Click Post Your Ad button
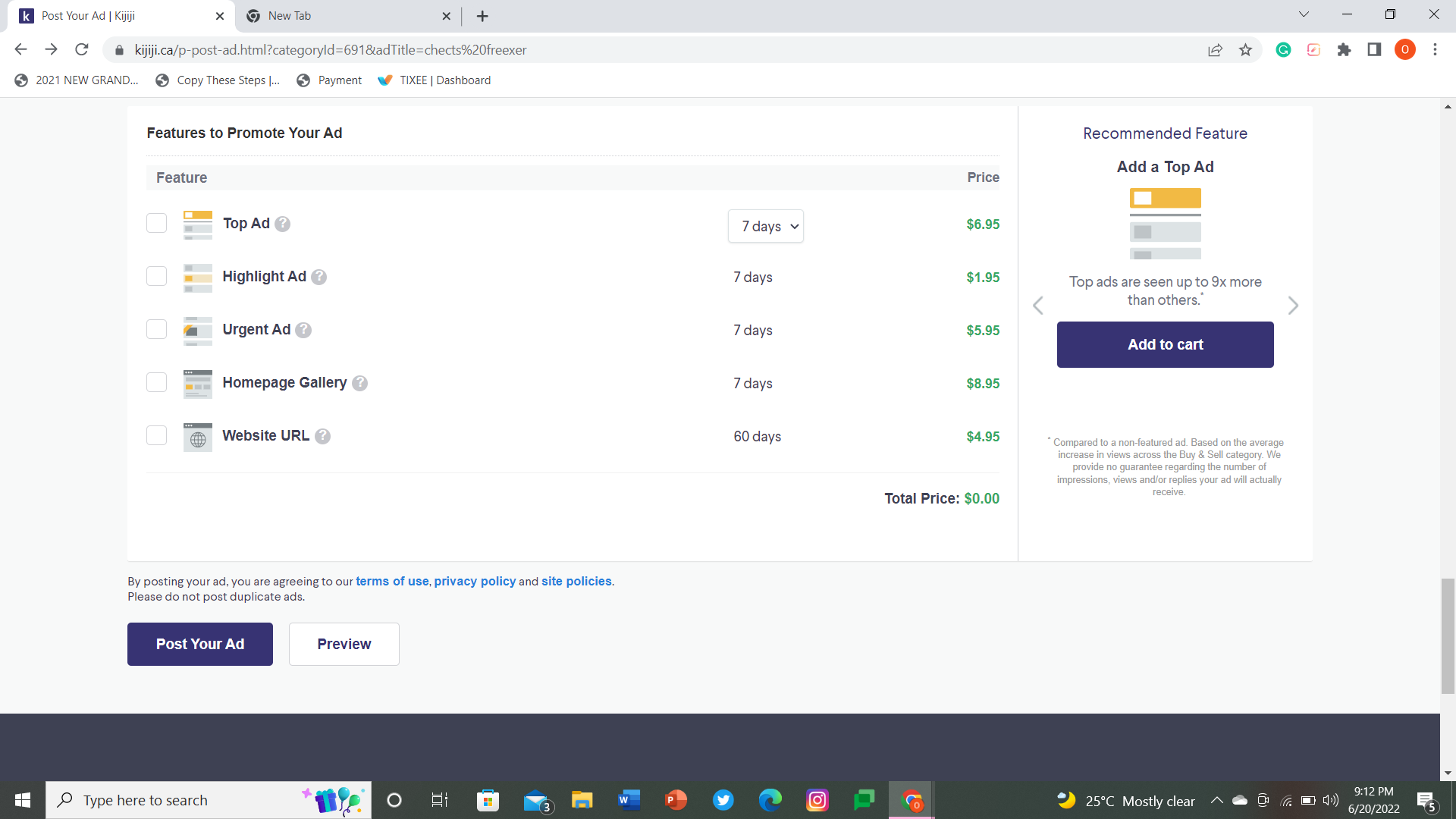This screenshot has height=819, width=1456. (200, 644)
